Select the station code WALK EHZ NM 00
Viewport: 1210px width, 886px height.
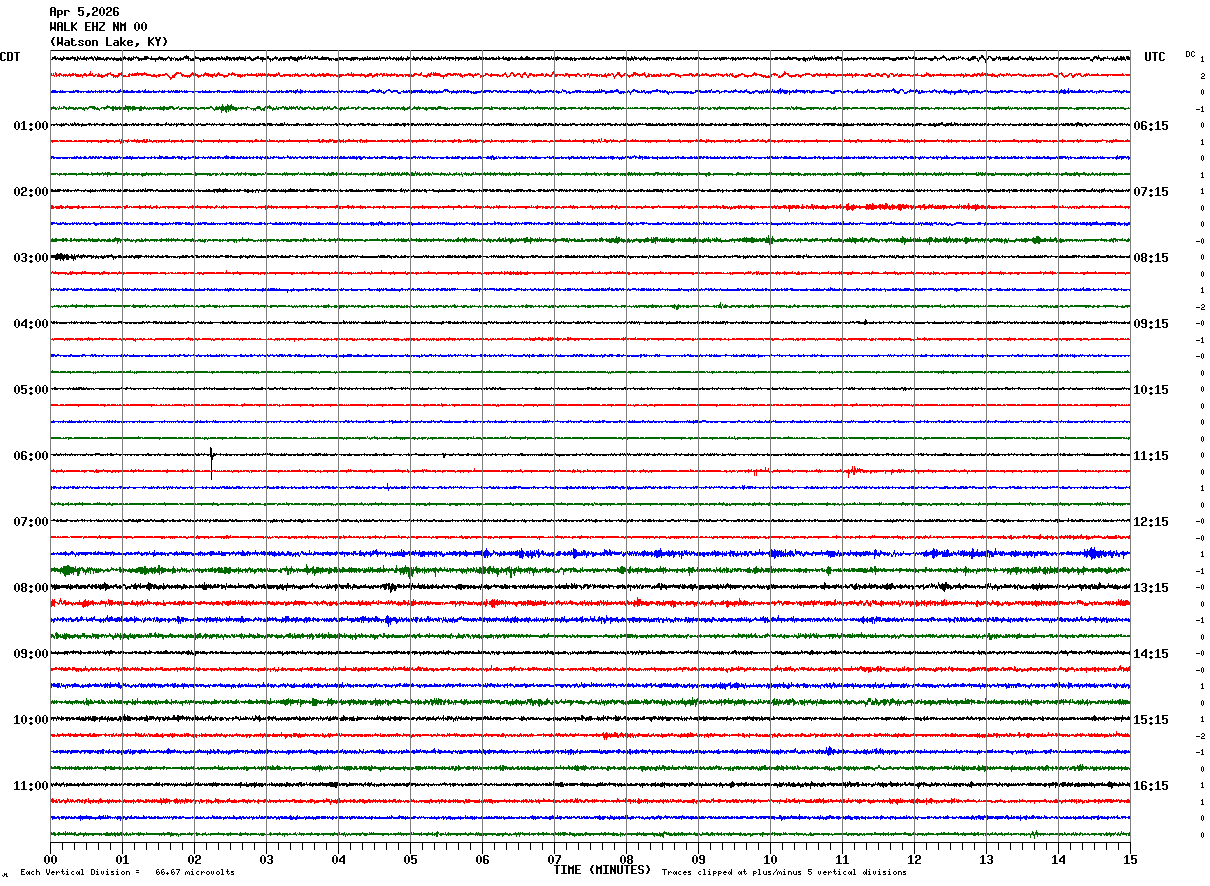coord(98,27)
